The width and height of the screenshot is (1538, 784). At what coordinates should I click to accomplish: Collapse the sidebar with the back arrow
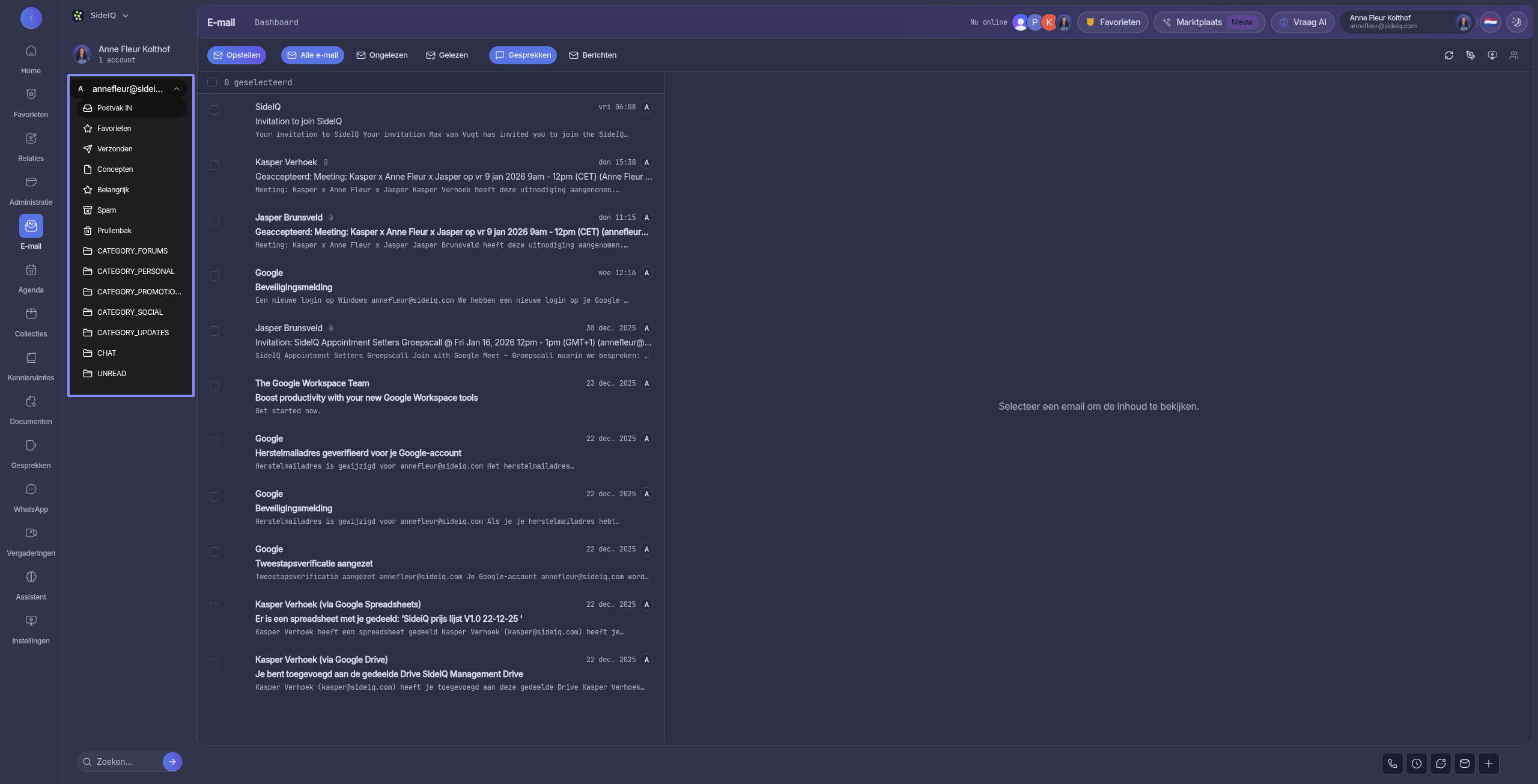pos(31,18)
